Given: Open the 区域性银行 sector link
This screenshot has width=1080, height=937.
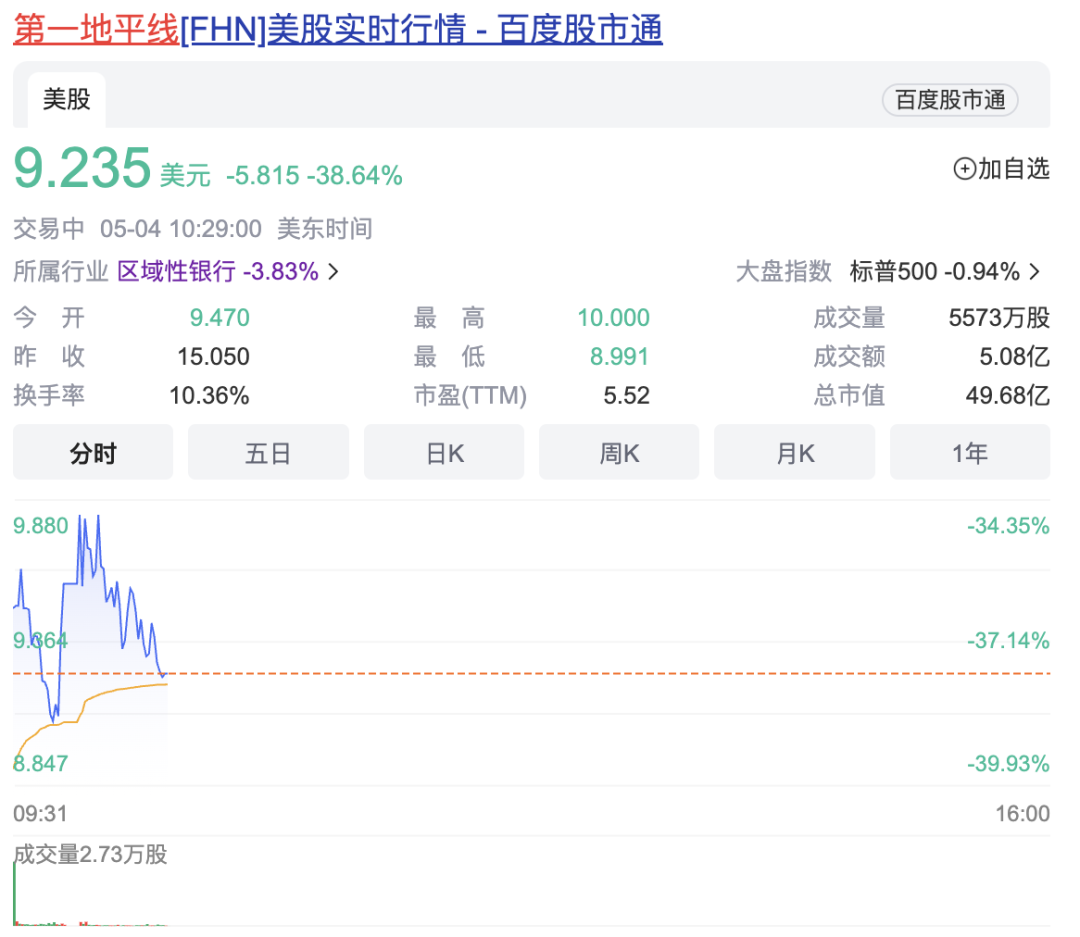Looking at the screenshot, I should [176, 272].
